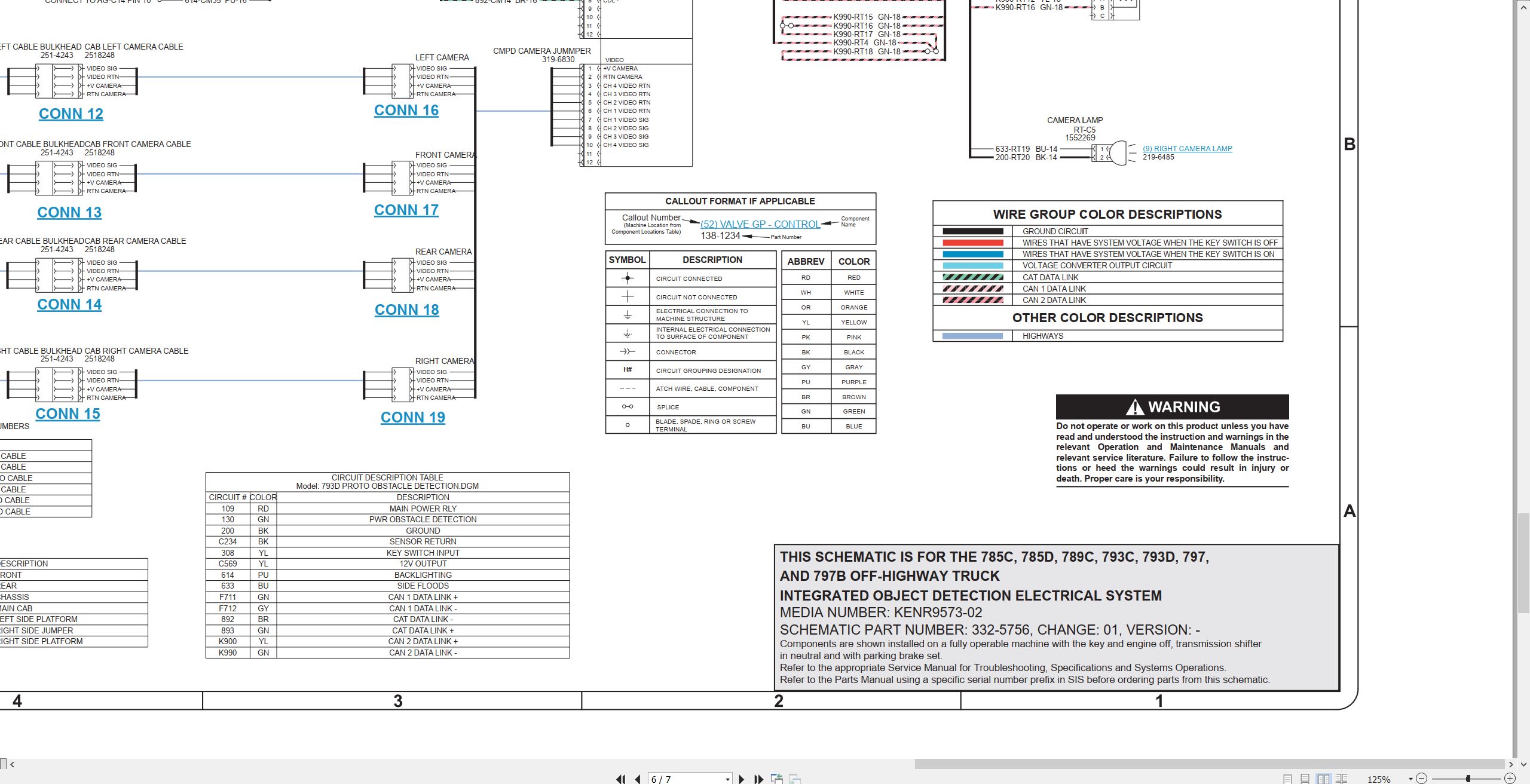Click the horizontal scrollbar left arrow
Screen dimensions: 1530x784
12,764
